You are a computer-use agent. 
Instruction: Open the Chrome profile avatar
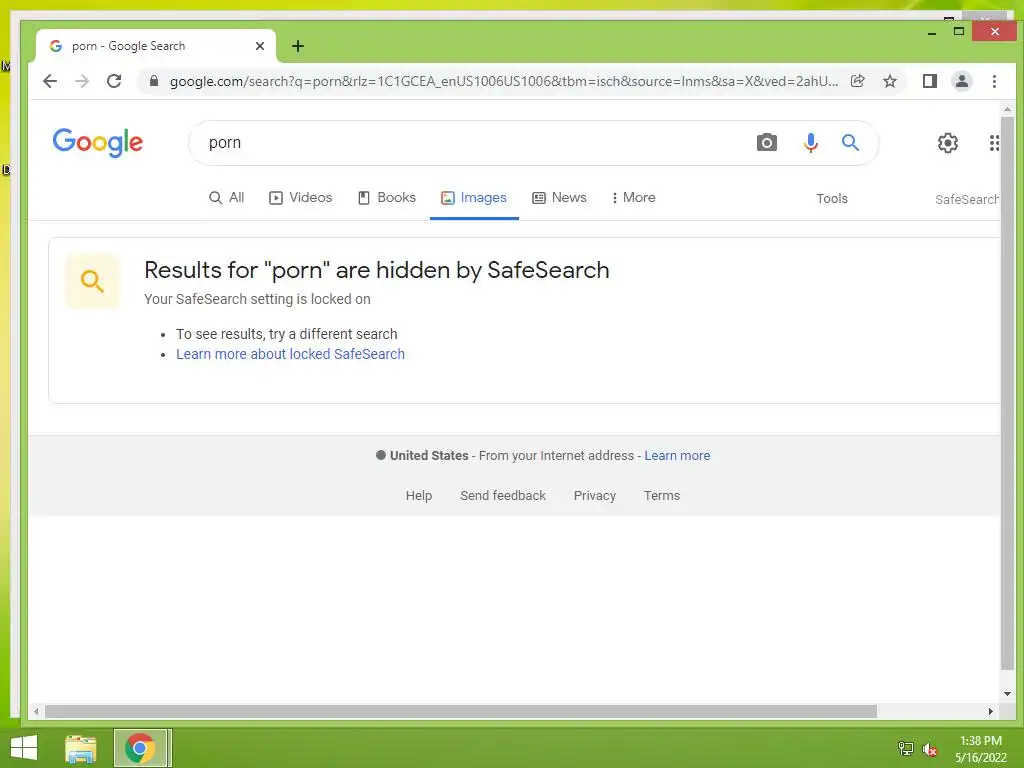tap(961, 81)
